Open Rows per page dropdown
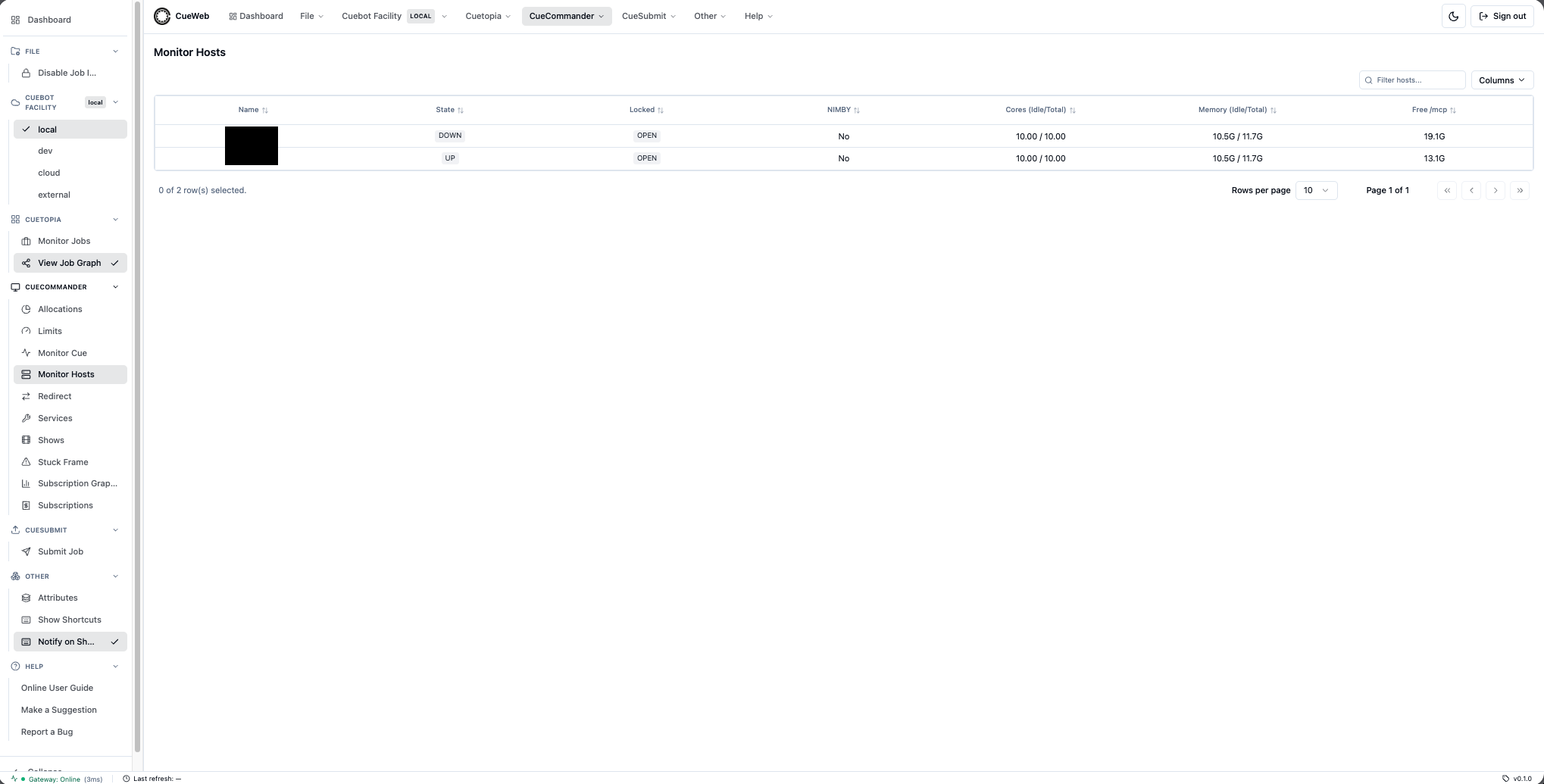The width and height of the screenshot is (1544, 784). (1316, 190)
